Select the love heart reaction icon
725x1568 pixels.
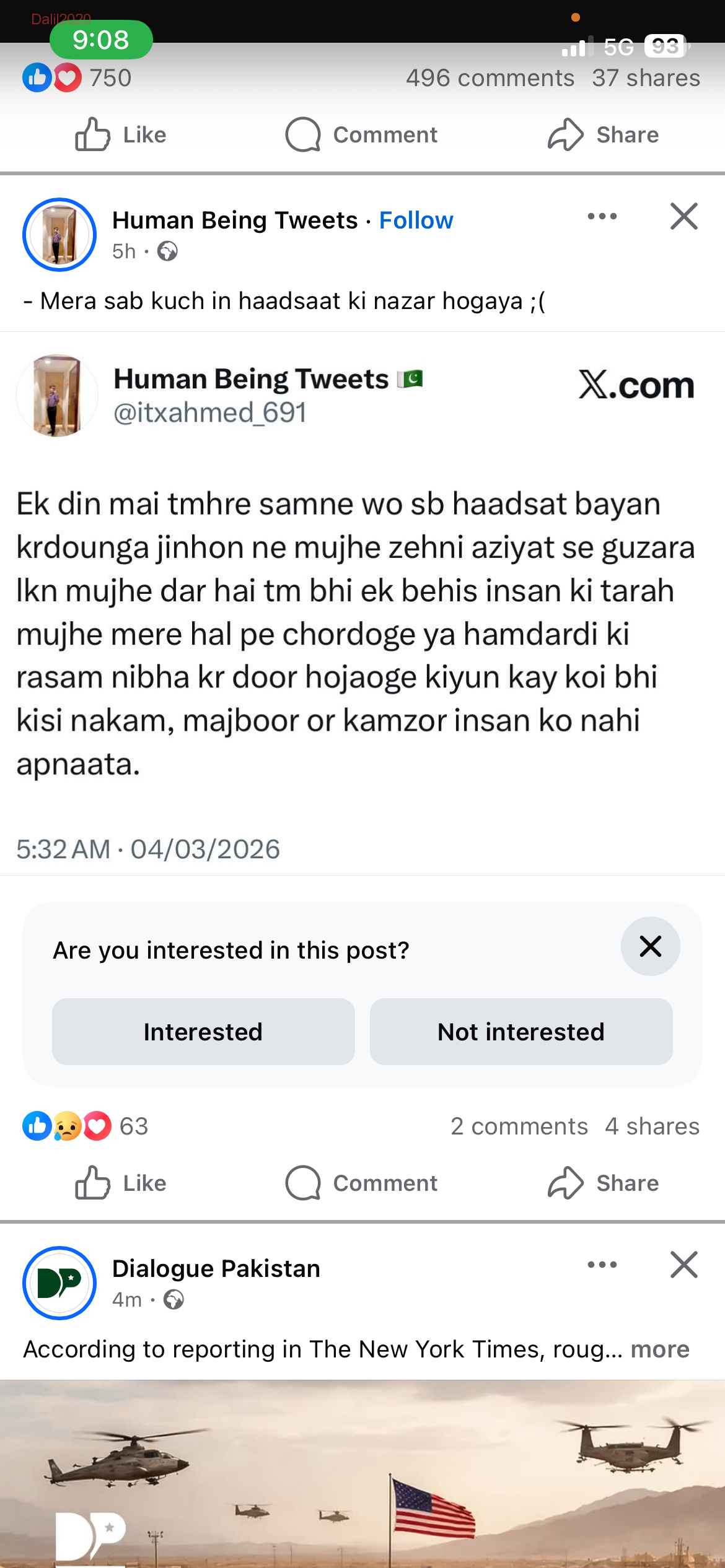[x=67, y=77]
